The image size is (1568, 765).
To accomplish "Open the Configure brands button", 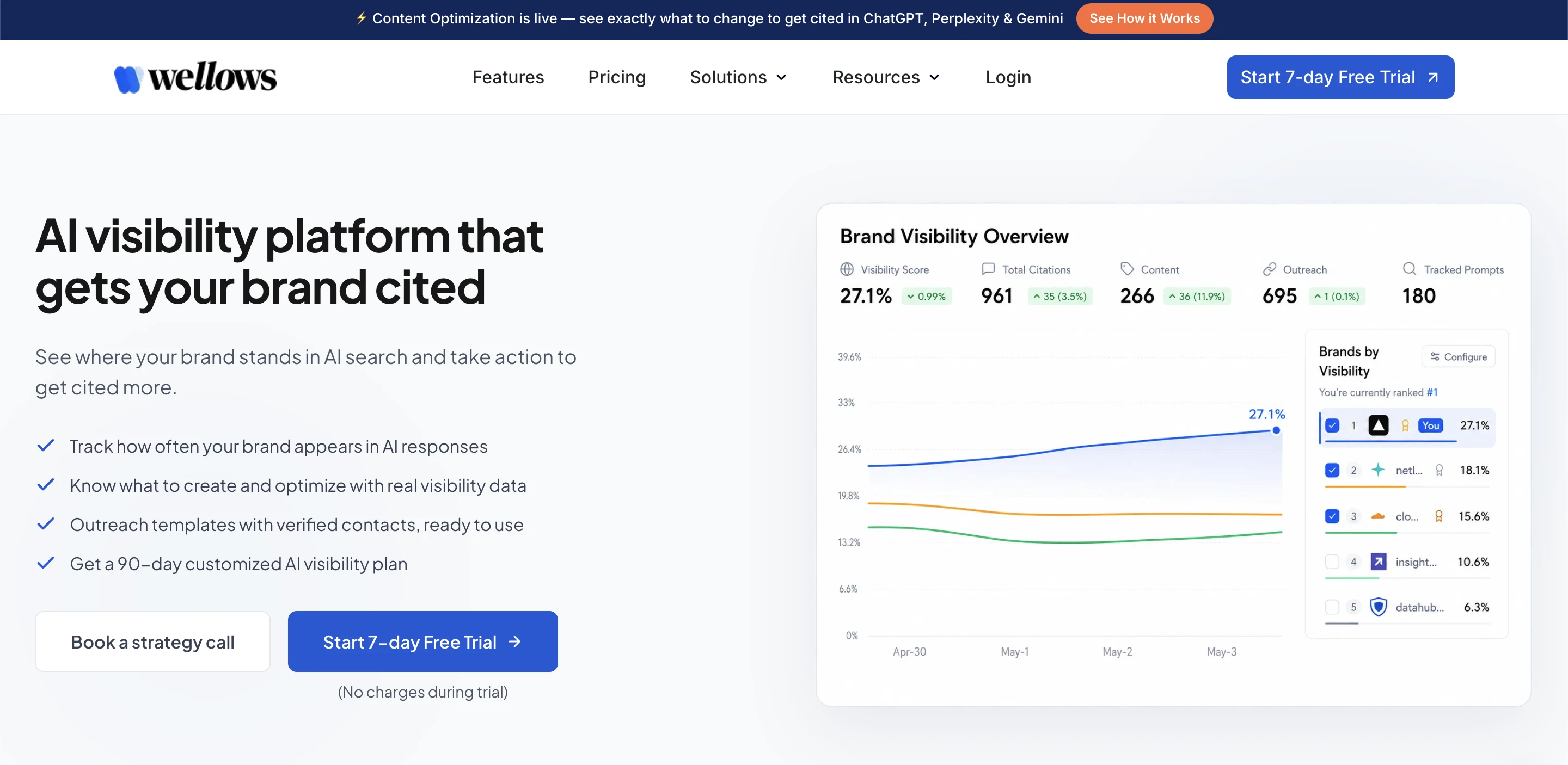I will tap(1459, 356).
